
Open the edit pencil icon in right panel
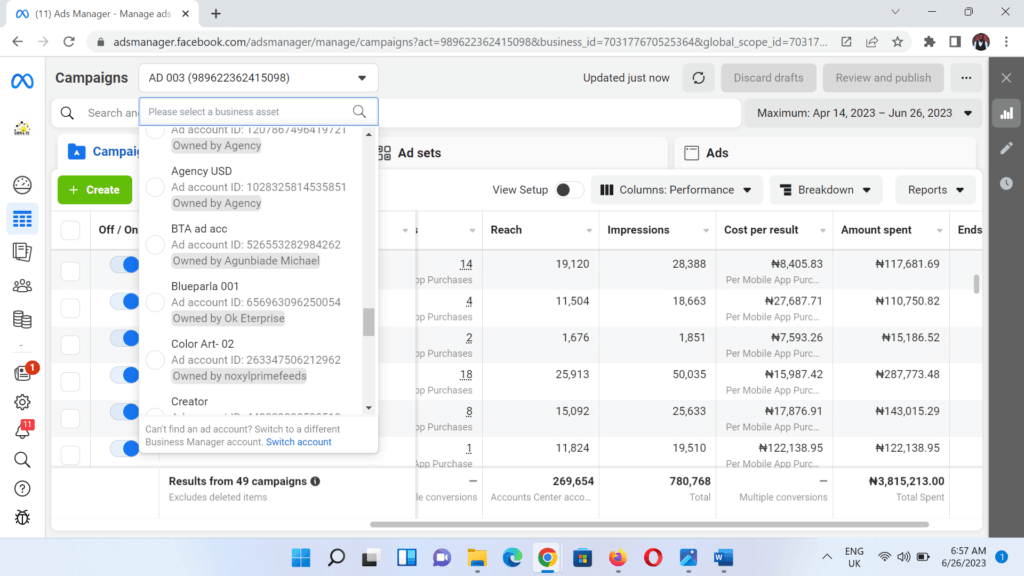(1006, 148)
